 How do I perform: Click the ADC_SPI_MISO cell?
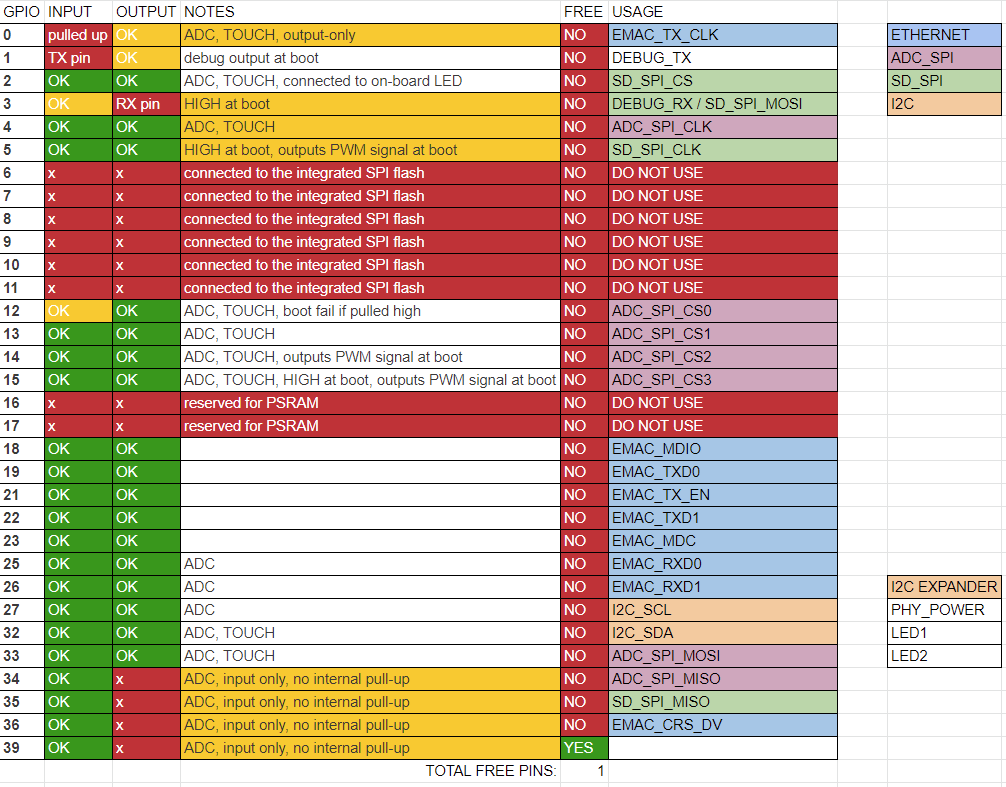pyautogui.click(x=722, y=679)
